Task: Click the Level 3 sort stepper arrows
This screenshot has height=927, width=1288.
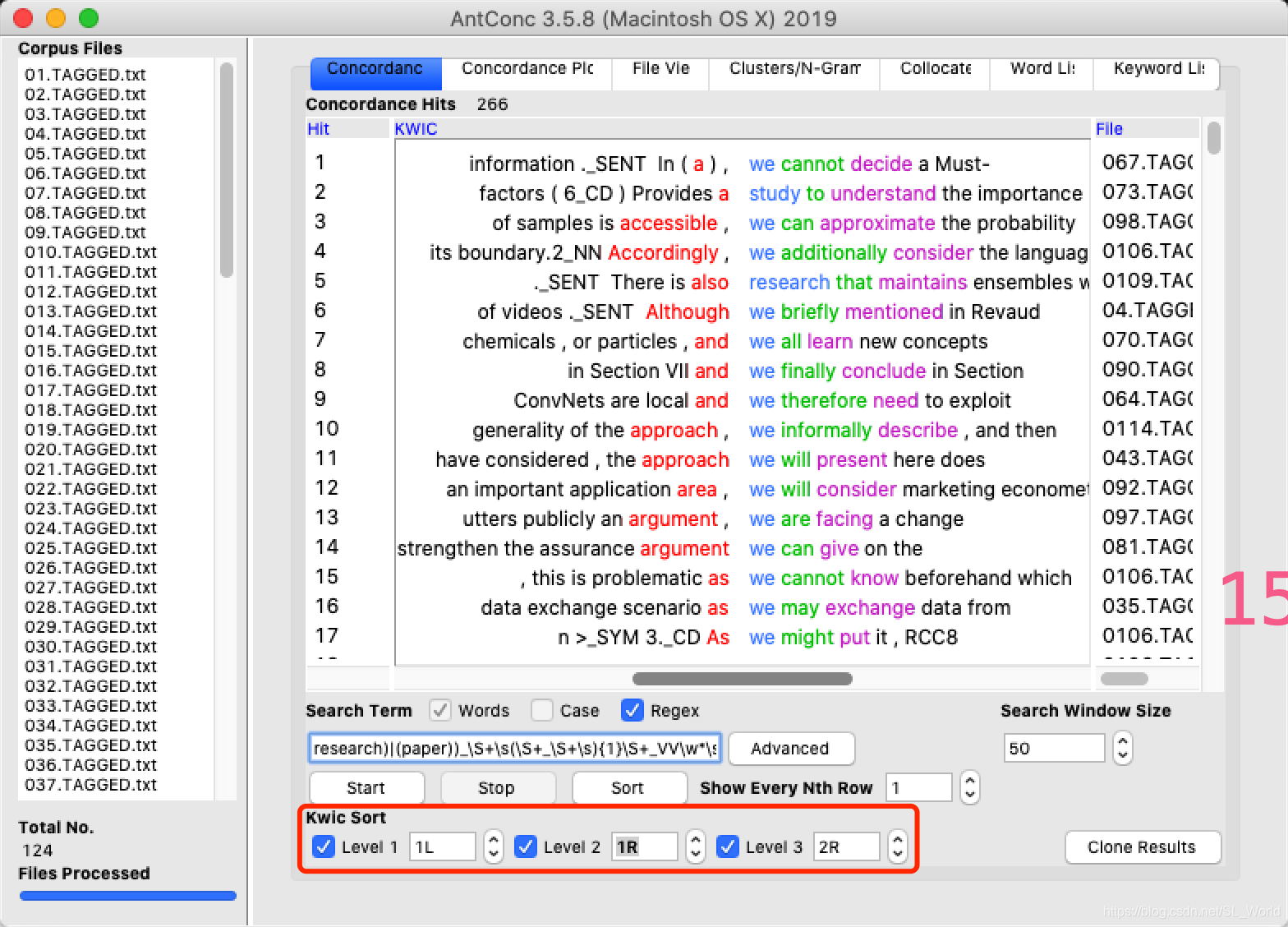Action: pos(898,846)
